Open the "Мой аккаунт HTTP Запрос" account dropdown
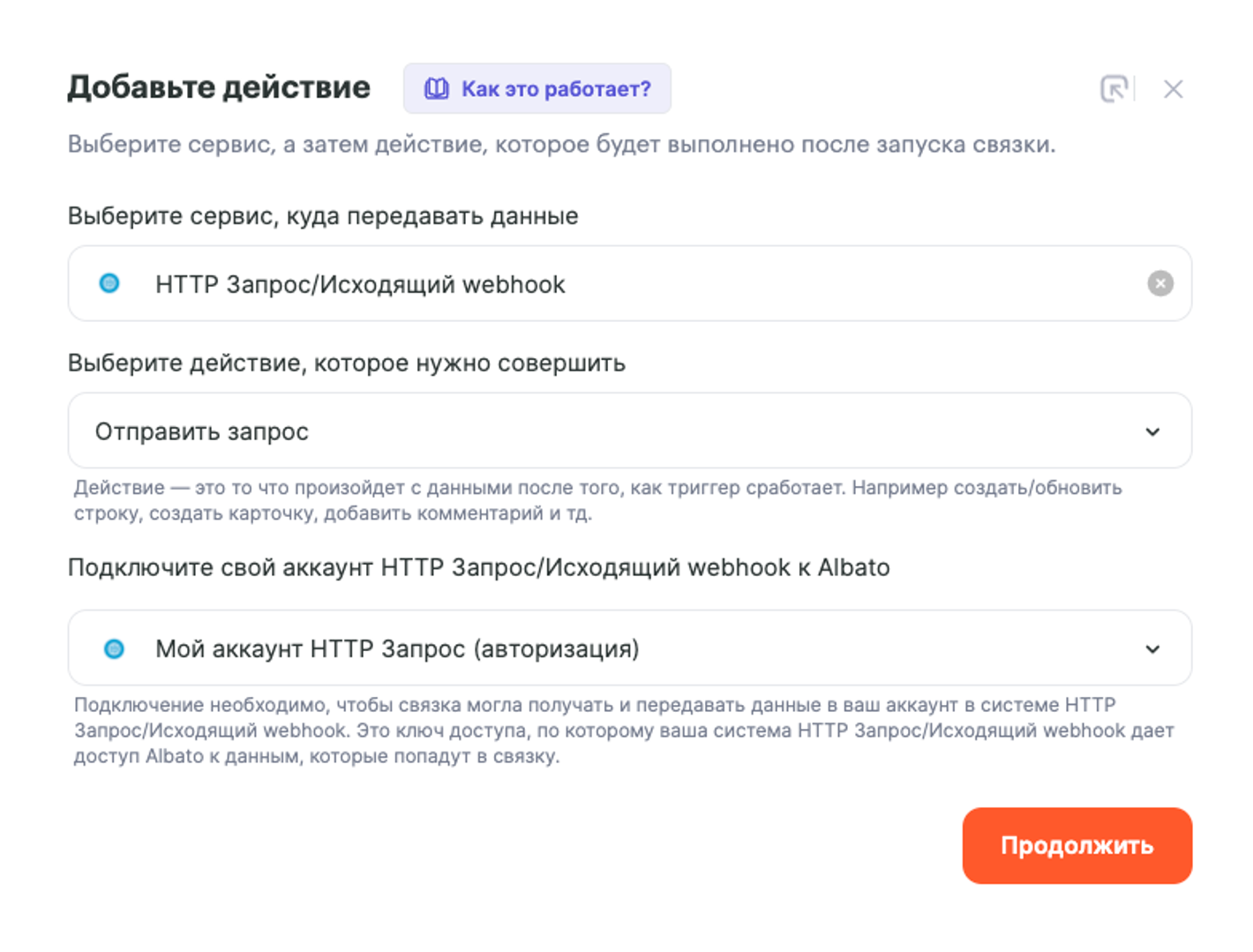This screenshot has height=952, width=1253. click(x=618, y=649)
